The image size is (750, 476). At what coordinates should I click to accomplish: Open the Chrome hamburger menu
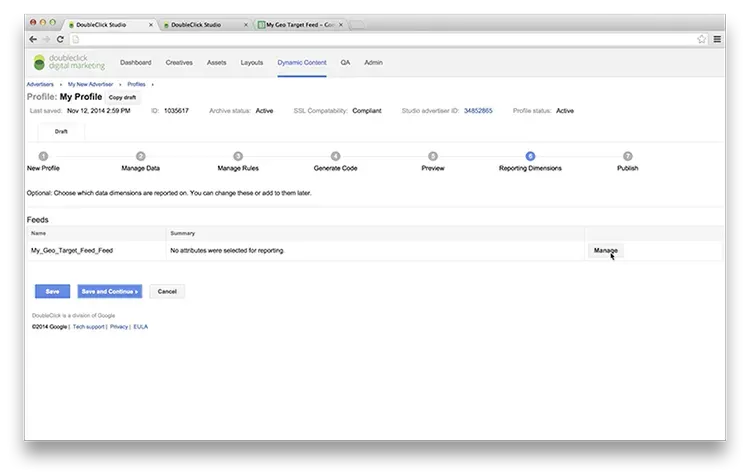tap(717, 39)
